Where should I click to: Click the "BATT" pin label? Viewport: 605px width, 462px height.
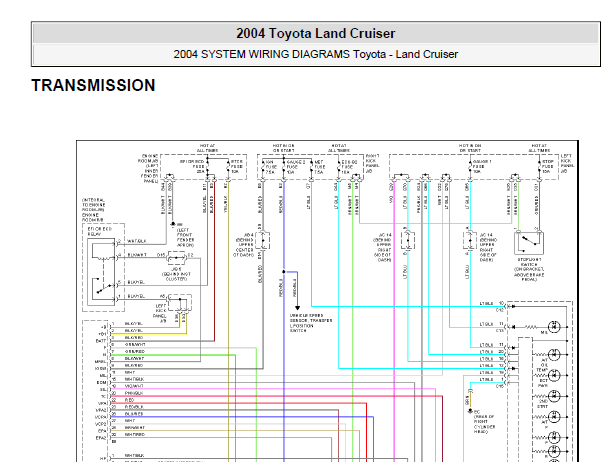click(101, 341)
